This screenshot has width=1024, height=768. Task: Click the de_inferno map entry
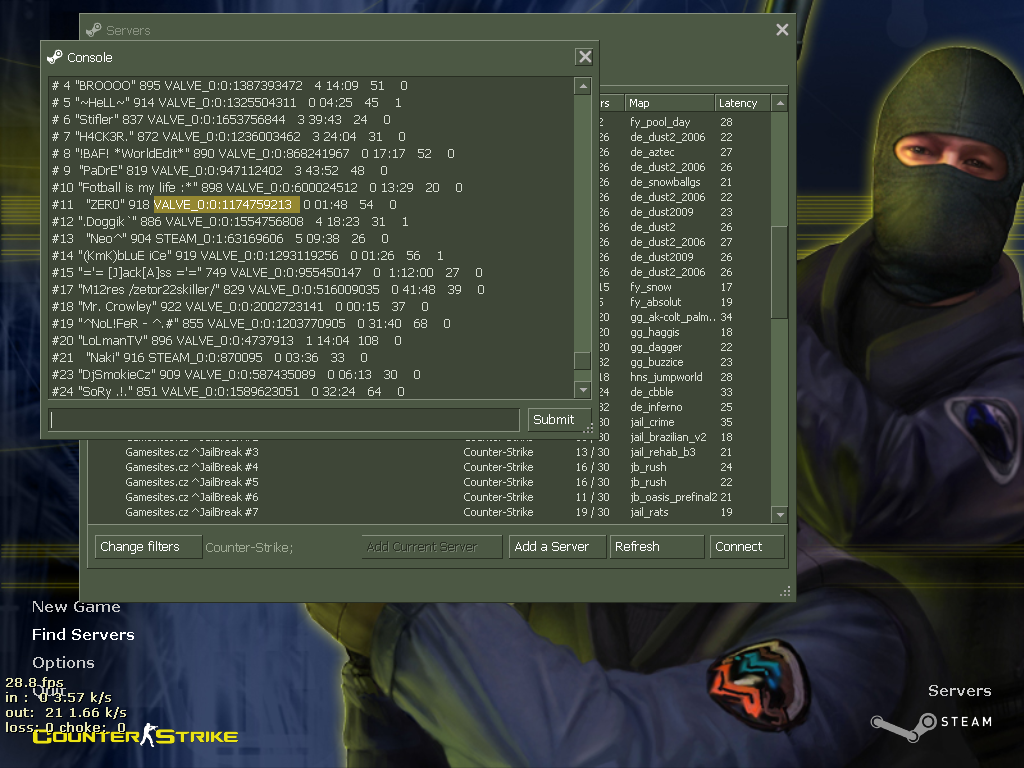tap(656, 408)
